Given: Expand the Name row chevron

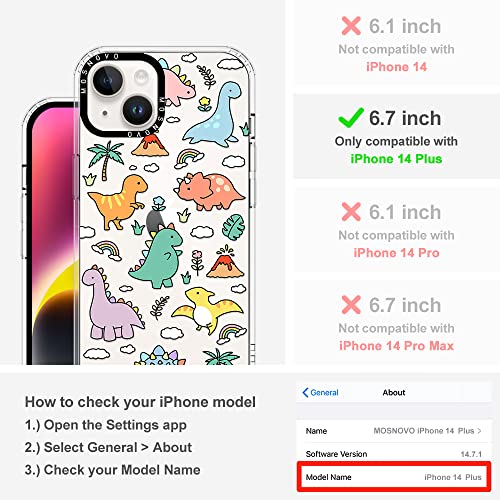Looking at the screenshot, I should (x=479, y=431).
